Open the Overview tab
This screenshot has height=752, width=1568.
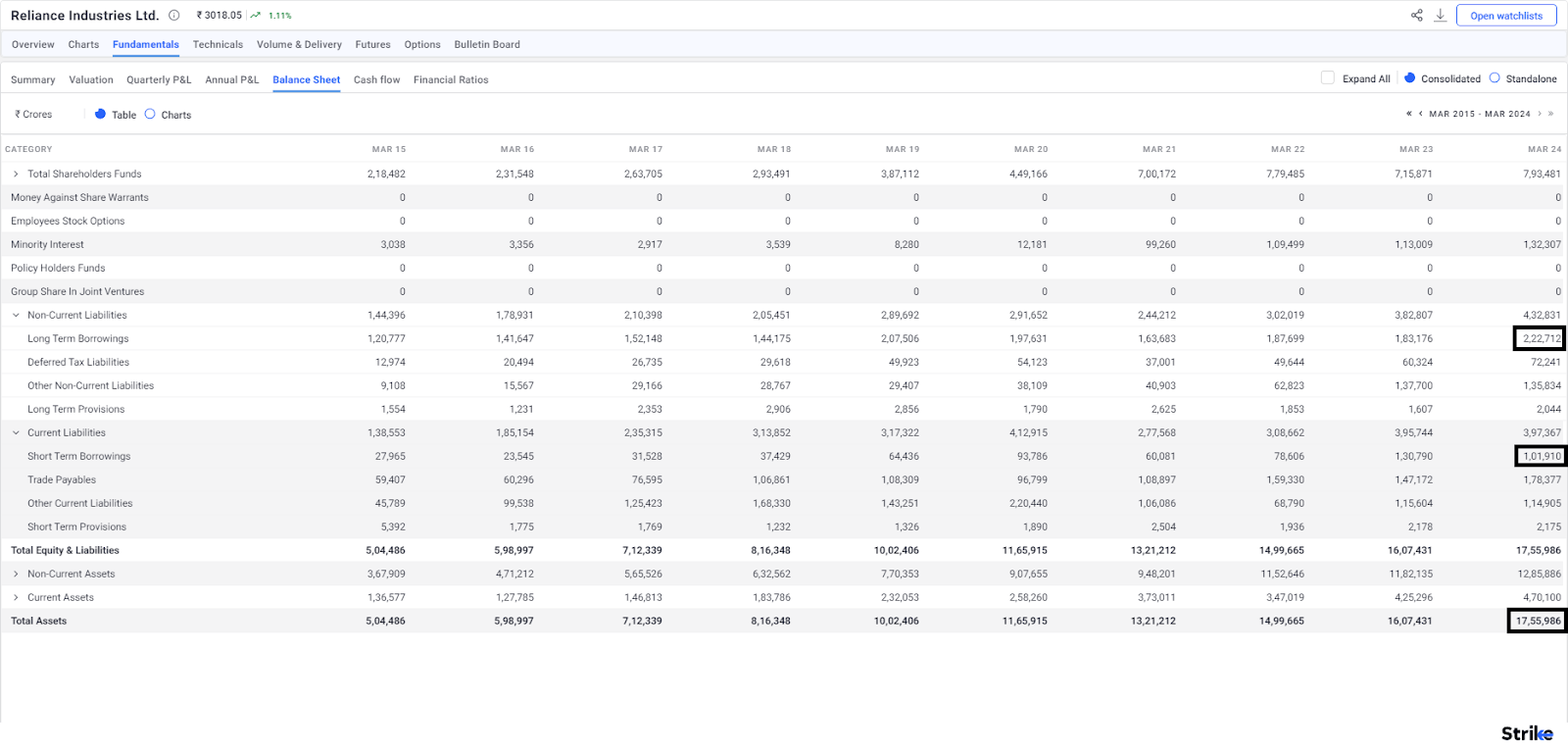33,44
